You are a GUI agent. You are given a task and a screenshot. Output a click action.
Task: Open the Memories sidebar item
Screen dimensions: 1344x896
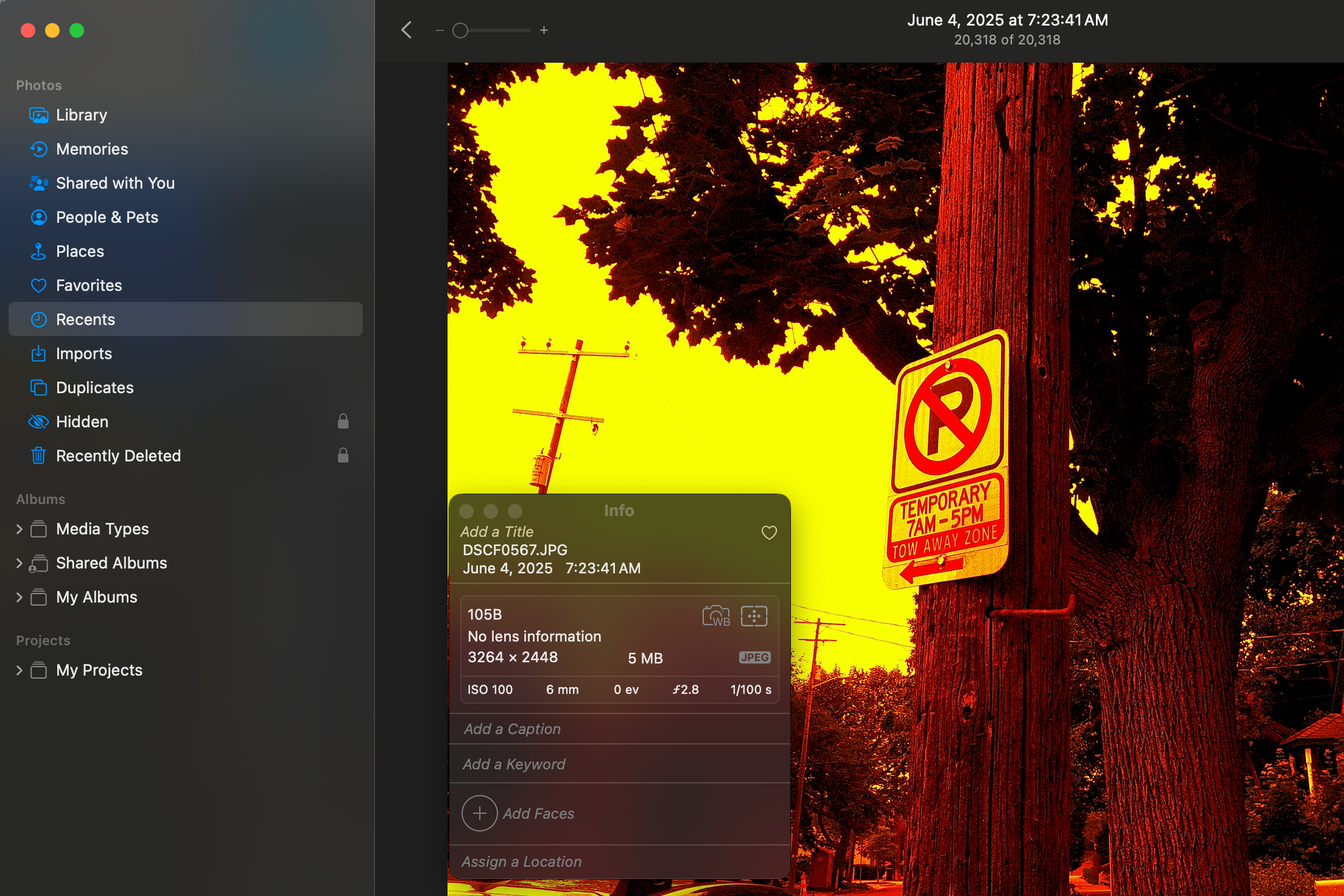(x=92, y=149)
